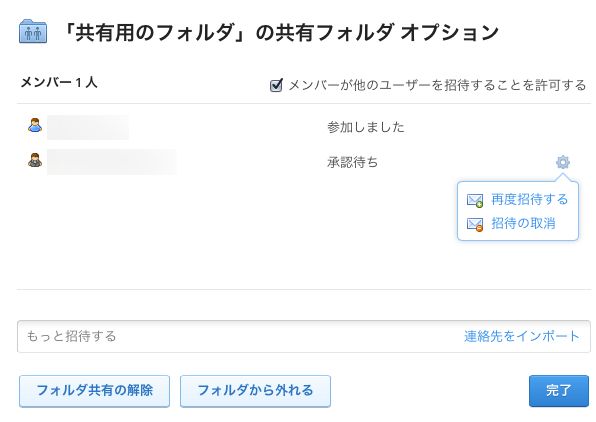Image resolution: width=596 pixels, height=422 pixels.
Task: Click the gear icon beside 承認待ち
Action: point(563,162)
